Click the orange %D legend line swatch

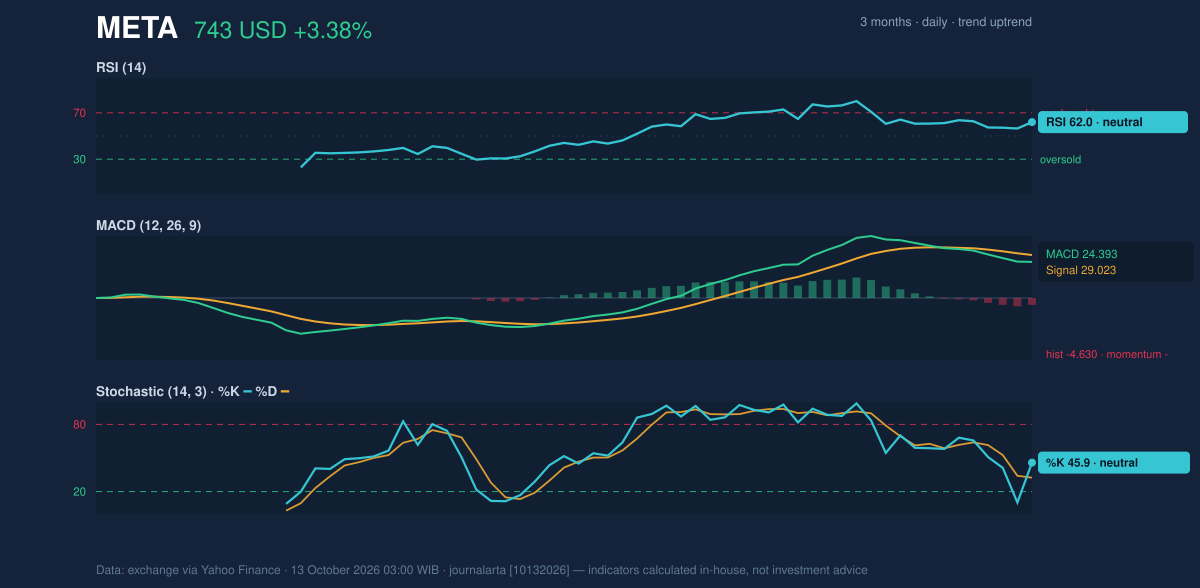pos(285,392)
